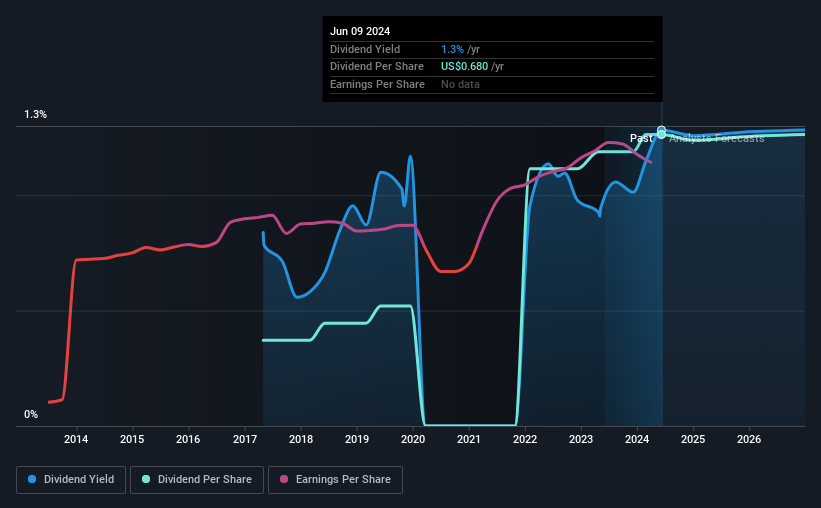The height and width of the screenshot is (508, 821).
Task: Click the 2020 year label
Action: pos(413,439)
